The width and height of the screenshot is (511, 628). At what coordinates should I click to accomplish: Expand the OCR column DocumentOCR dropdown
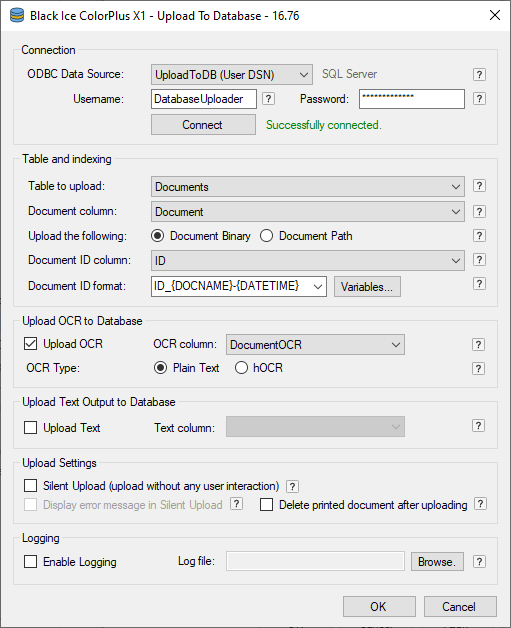(315, 344)
